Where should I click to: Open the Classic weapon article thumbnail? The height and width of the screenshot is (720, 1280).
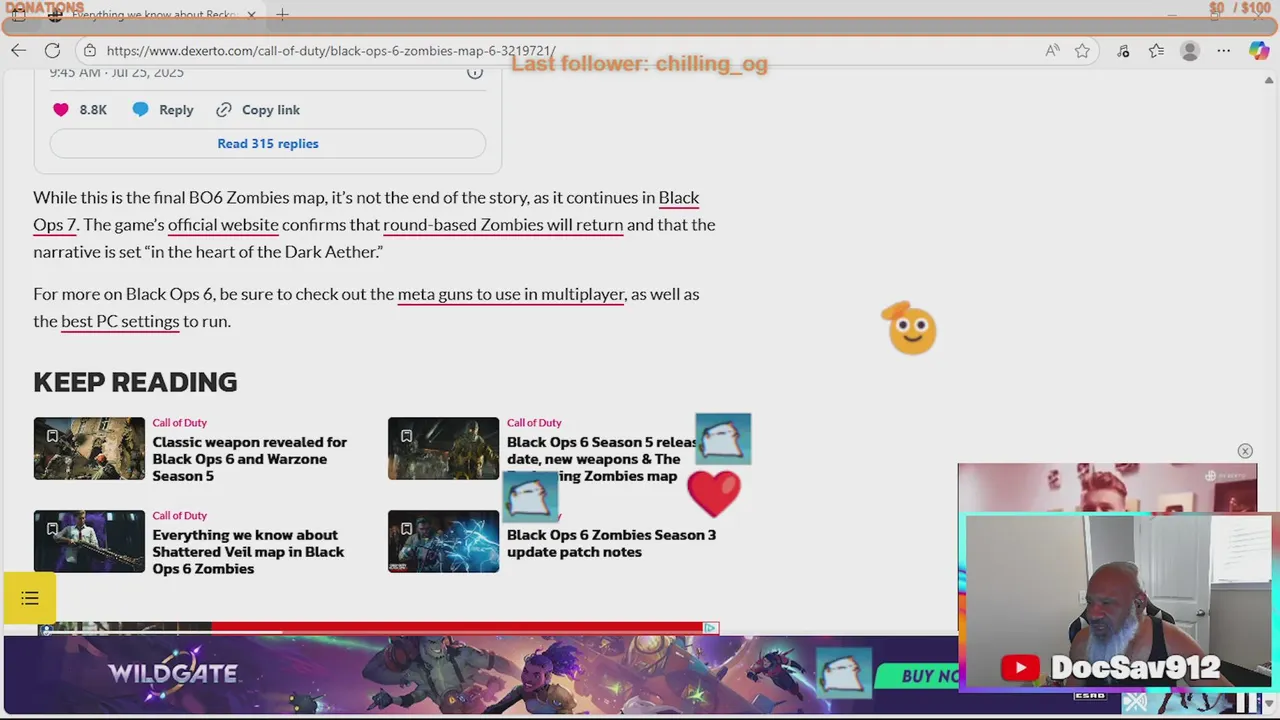coord(89,448)
